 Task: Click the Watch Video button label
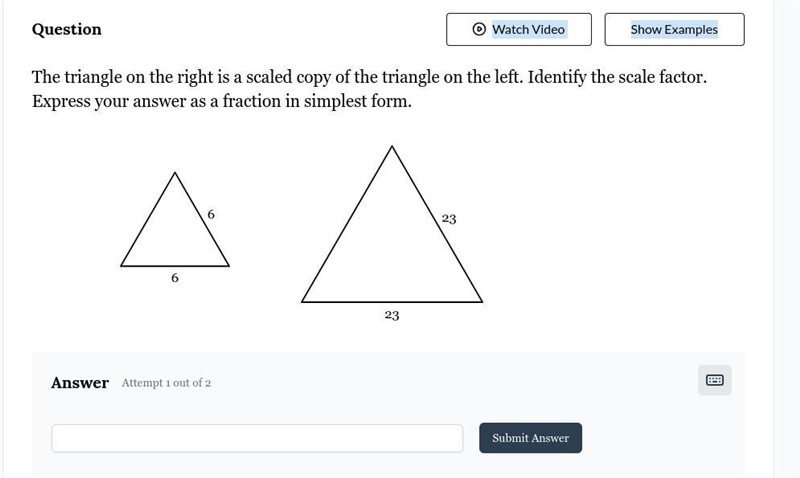(528, 30)
